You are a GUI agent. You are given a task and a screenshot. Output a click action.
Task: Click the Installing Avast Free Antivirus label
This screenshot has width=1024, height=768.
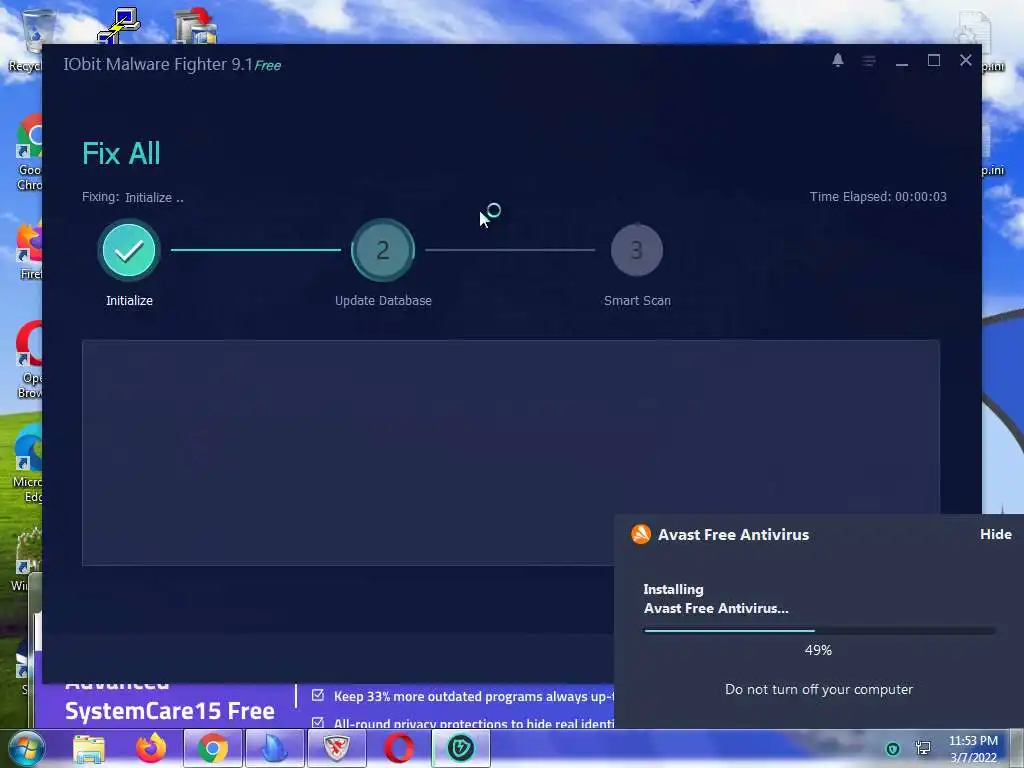[716, 599]
